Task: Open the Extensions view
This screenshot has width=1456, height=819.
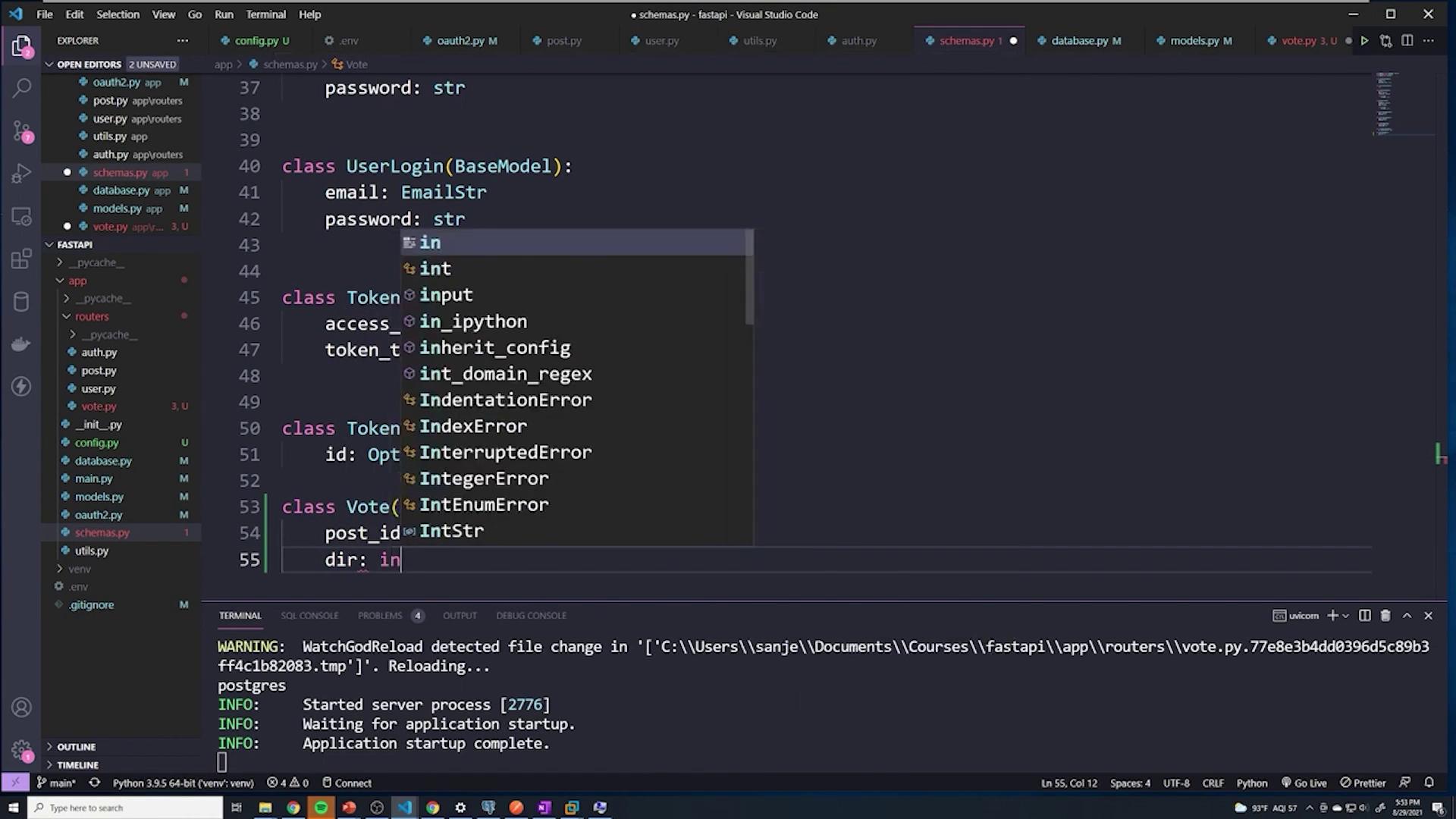Action: [x=21, y=259]
